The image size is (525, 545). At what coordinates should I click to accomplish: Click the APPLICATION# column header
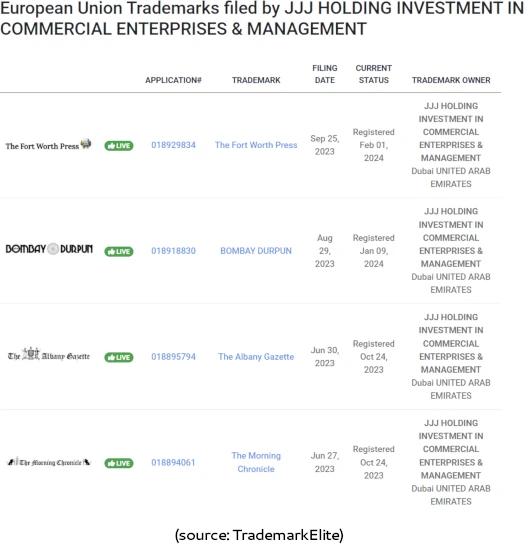[x=173, y=80]
